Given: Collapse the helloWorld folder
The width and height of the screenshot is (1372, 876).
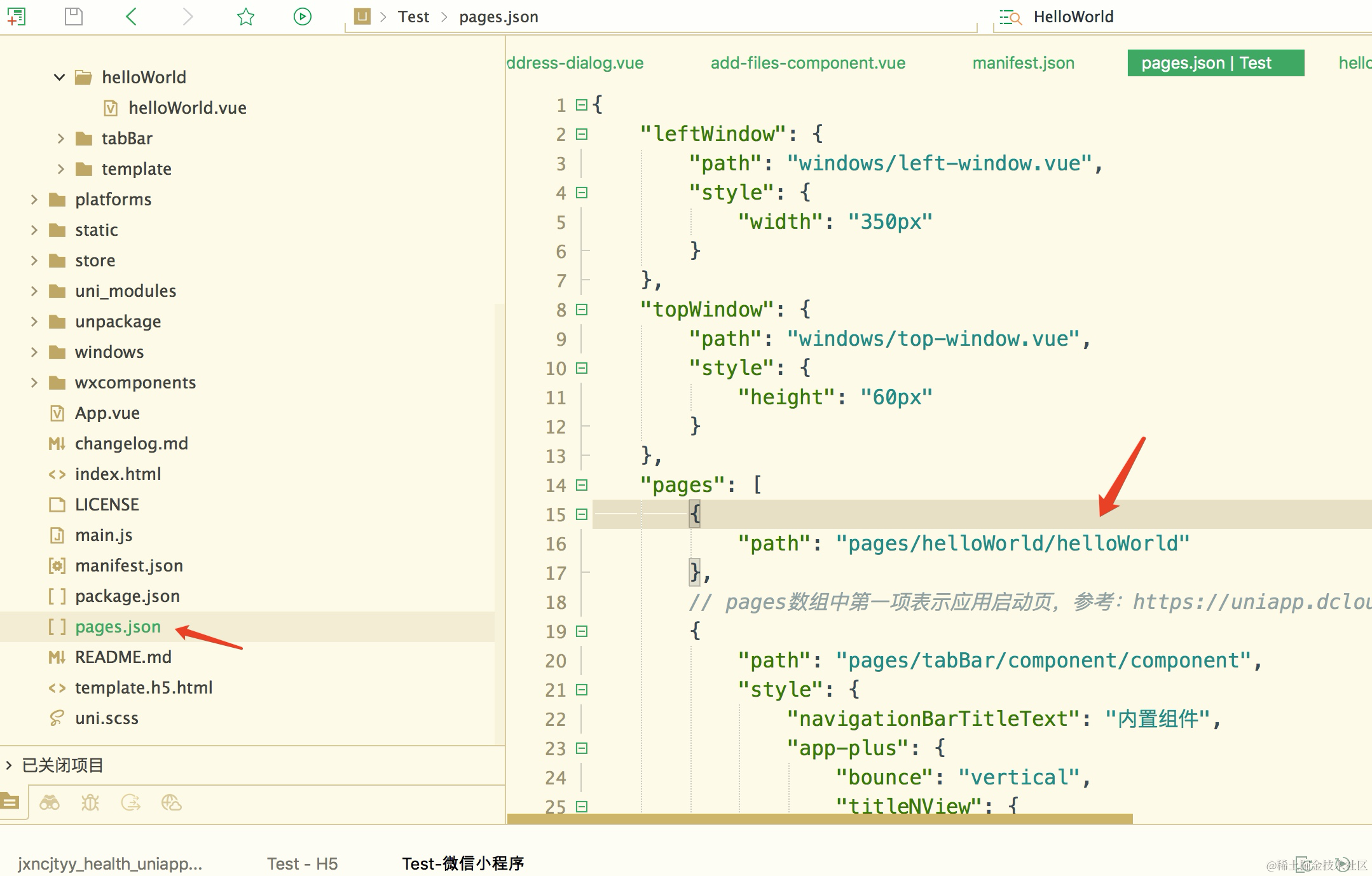Looking at the screenshot, I should pos(60,78).
